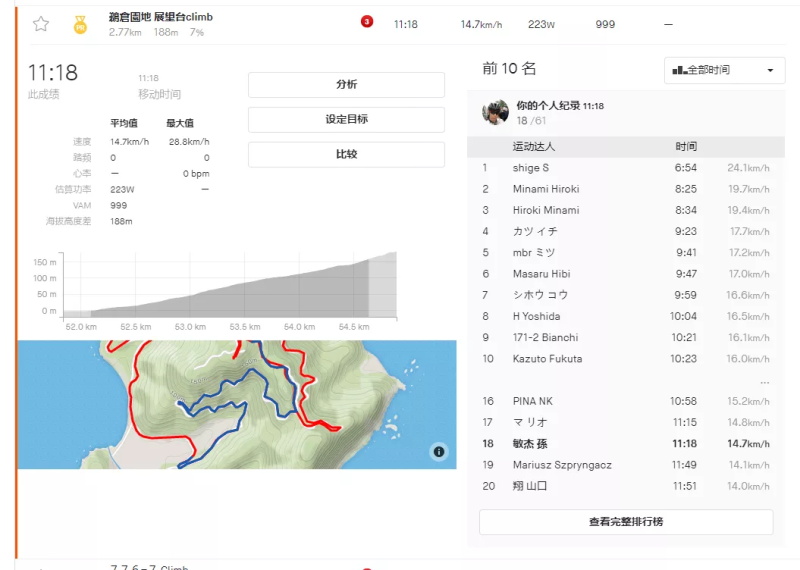Open 查看完整排行榜 full leaderboard
The height and width of the screenshot is (570, 800).
click(625, 522)
